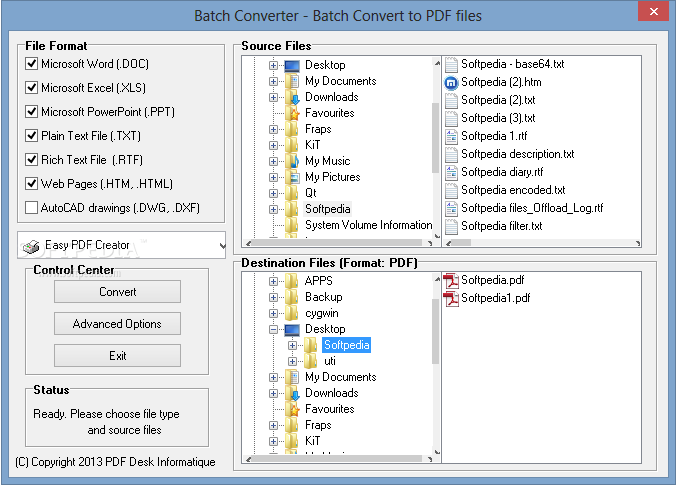Image resolution: width=676 pixels, height=485 pixels.
Task: Click Favourites star icon in Source tree
Action: click(x=292, y=113)
